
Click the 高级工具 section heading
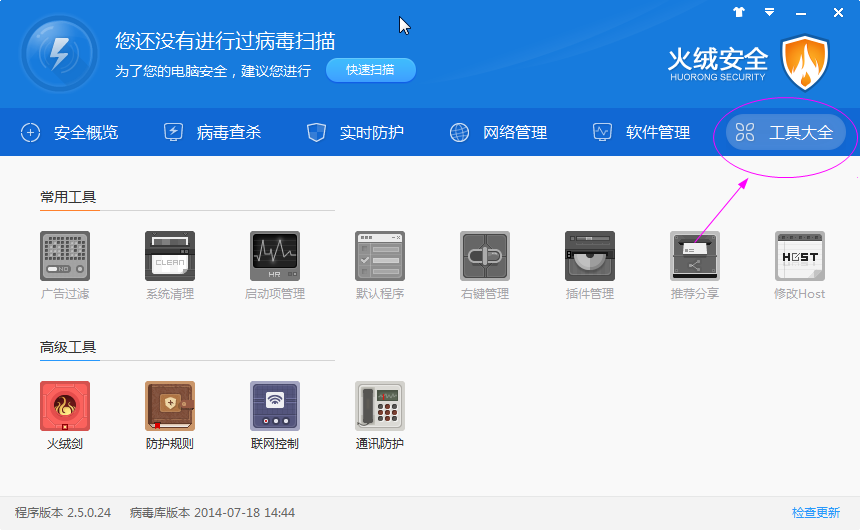pyautogui.click(x=68, y=347)
